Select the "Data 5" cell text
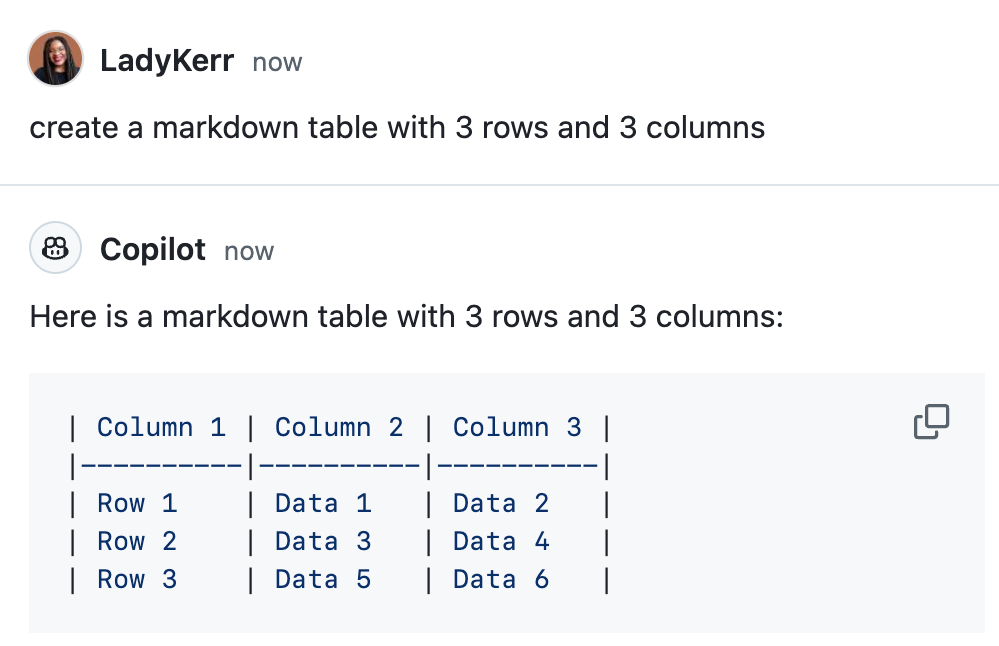 (323, 580)
